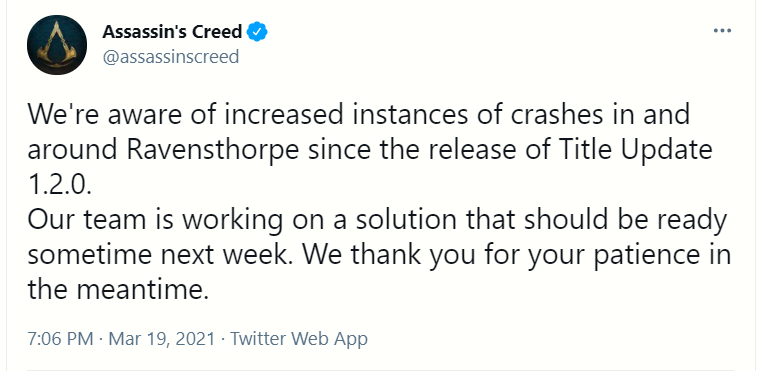Click the blue verified checkmark badge
Viewport: 759px width, 371px height.
(x=257, y=32)
